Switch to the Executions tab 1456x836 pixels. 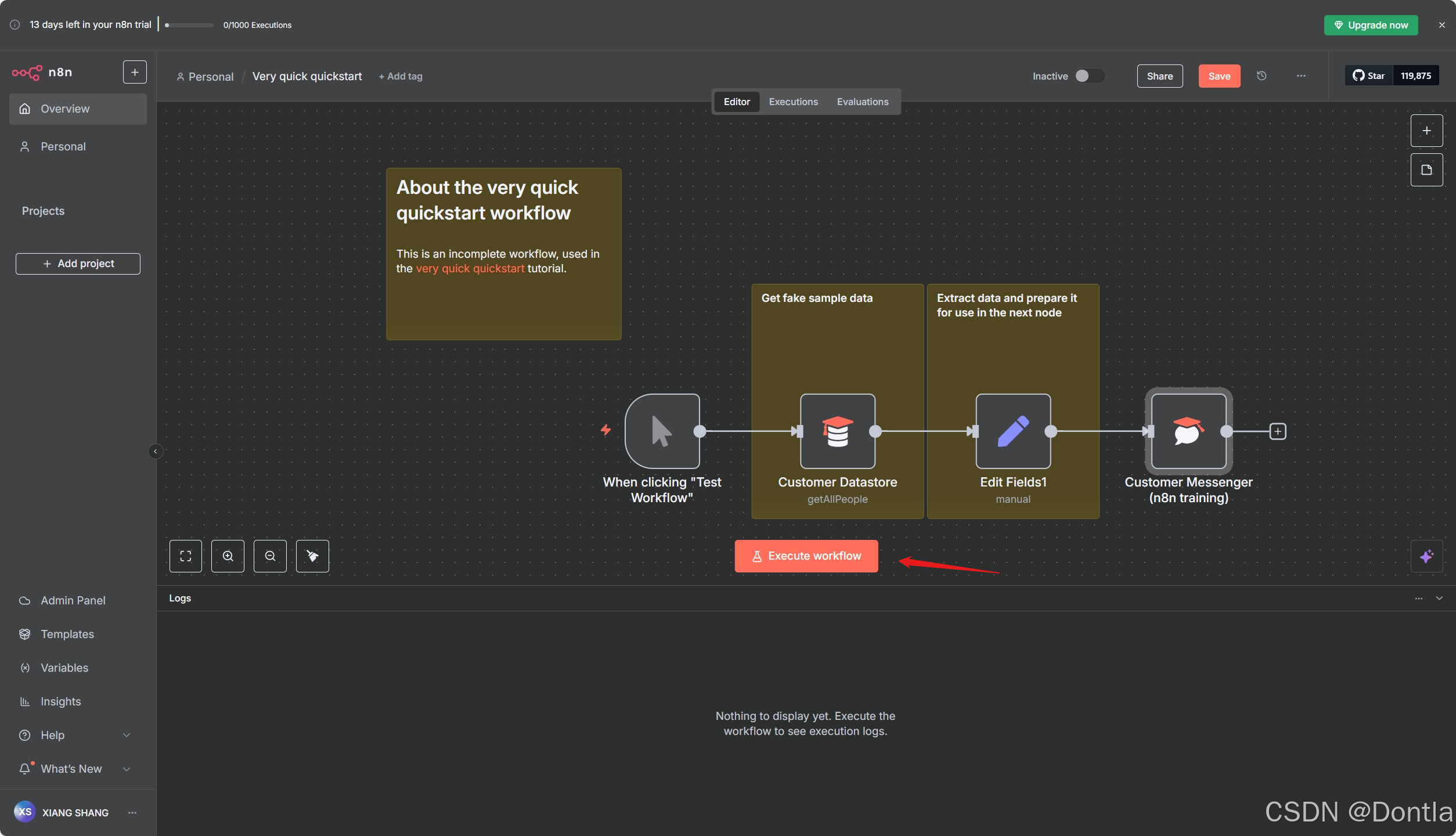click(793, 102)
